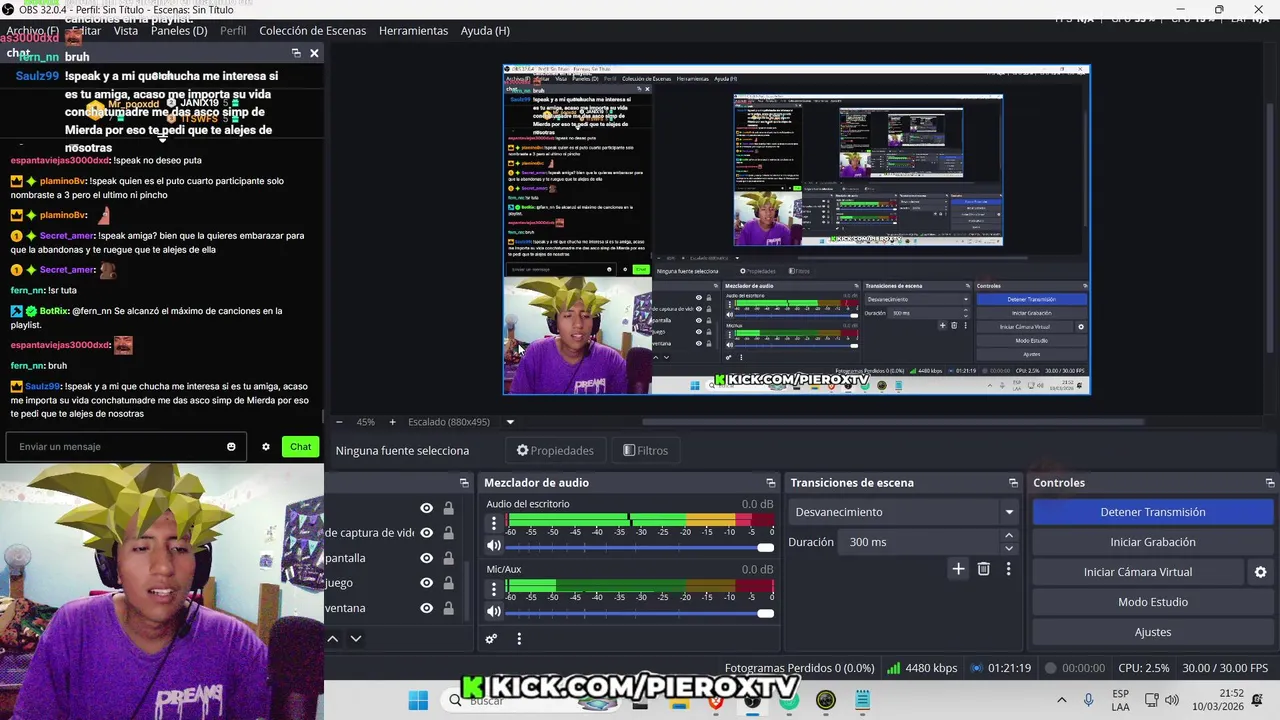Open Mic/Aux three-dot options menu
This screenshot has height=720, width=1280.
[493, 588]
